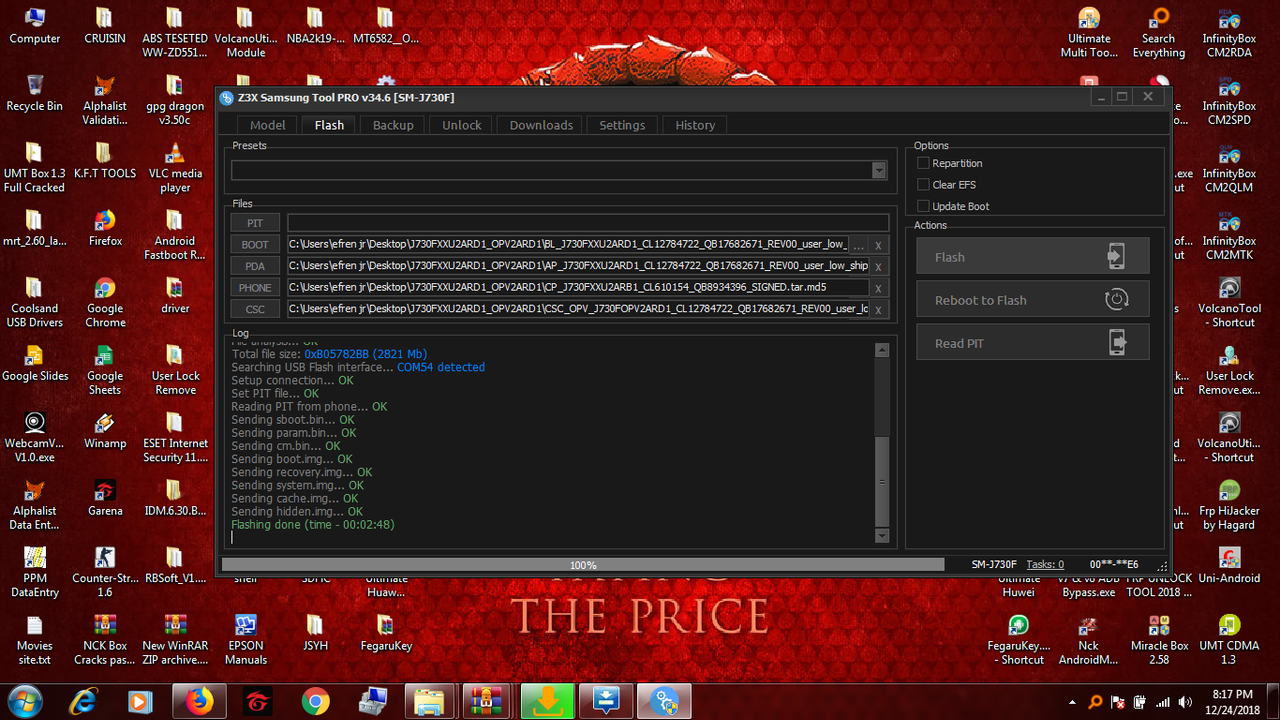Click the 100% progress bar

583,565
